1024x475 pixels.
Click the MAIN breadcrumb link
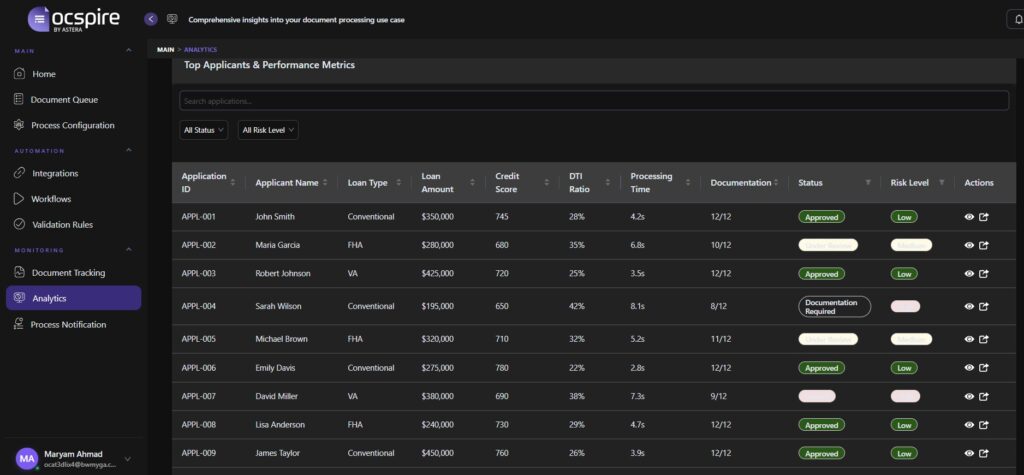point(165,50)
